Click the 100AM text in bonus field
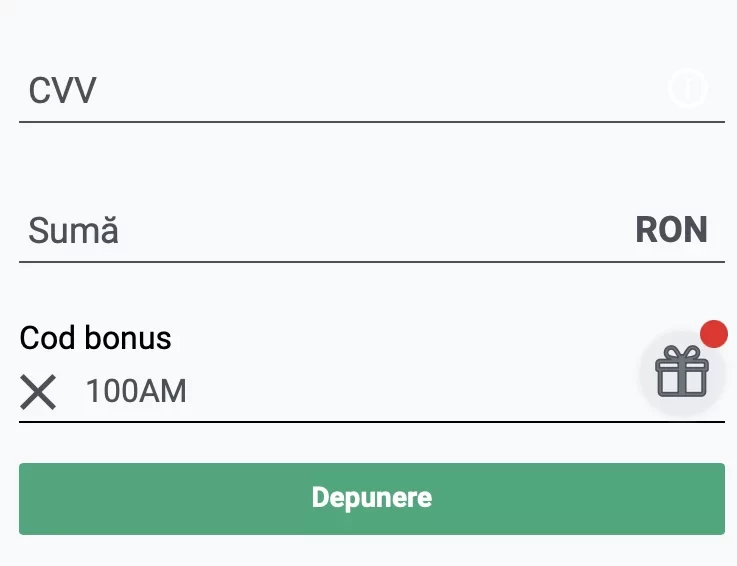This screenshot has height=566, width=737. [x=136, y=391]
